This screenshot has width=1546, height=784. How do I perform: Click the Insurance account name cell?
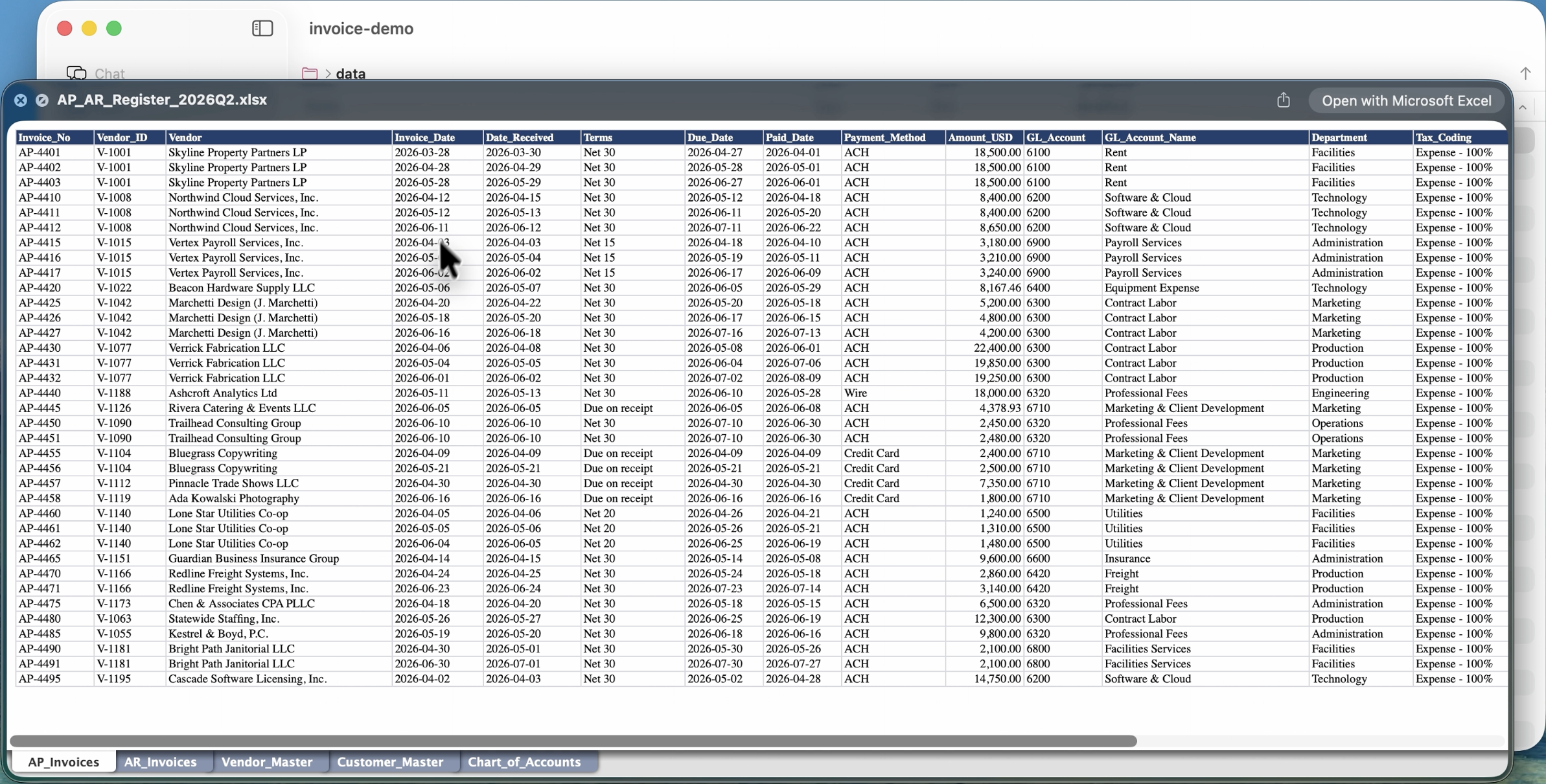(1205, 558)
